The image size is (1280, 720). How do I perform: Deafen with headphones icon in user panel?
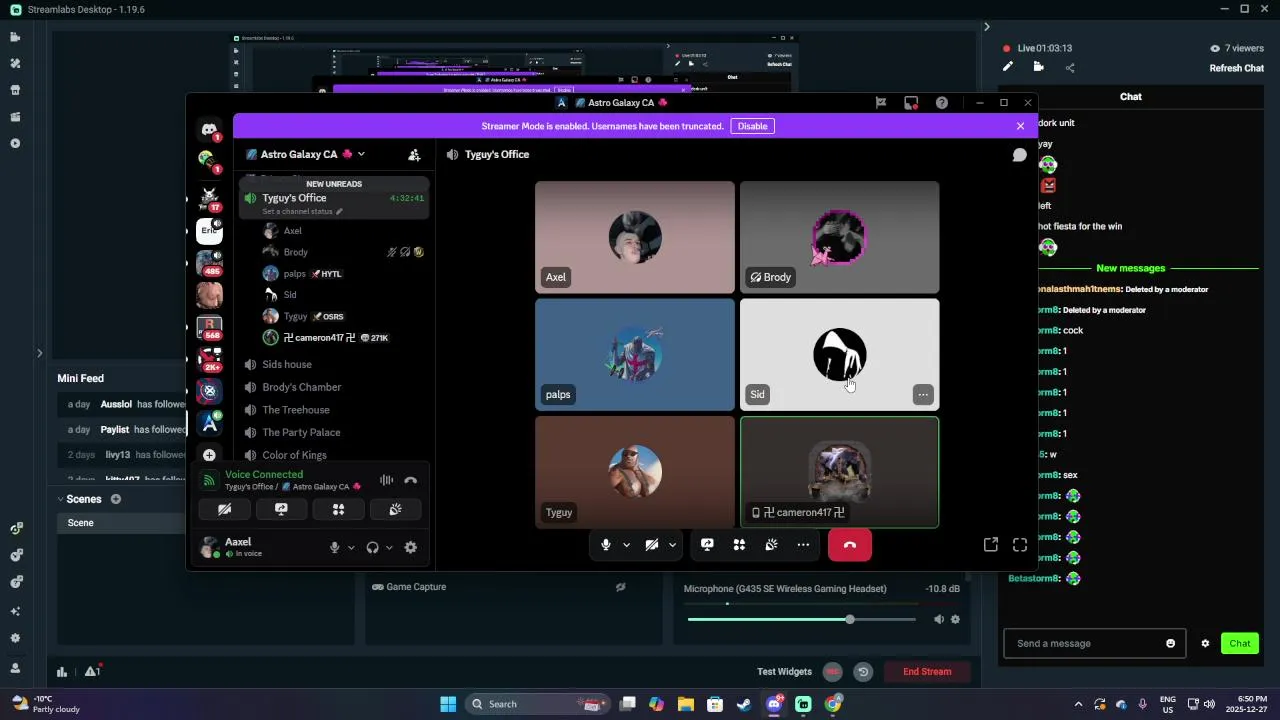pyautogui.click(x=372, y=547)
